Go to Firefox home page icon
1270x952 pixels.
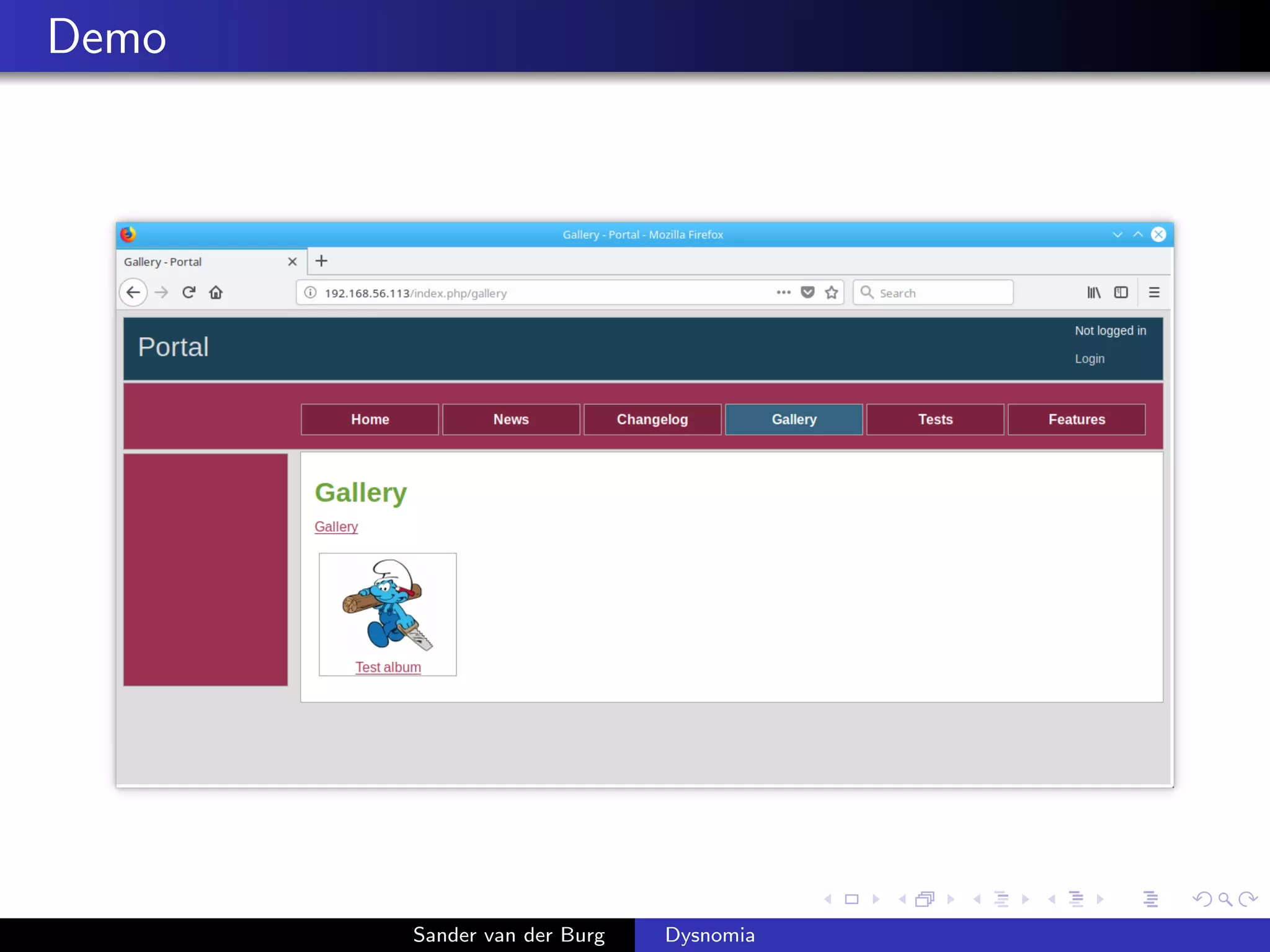tap(216, 293)
